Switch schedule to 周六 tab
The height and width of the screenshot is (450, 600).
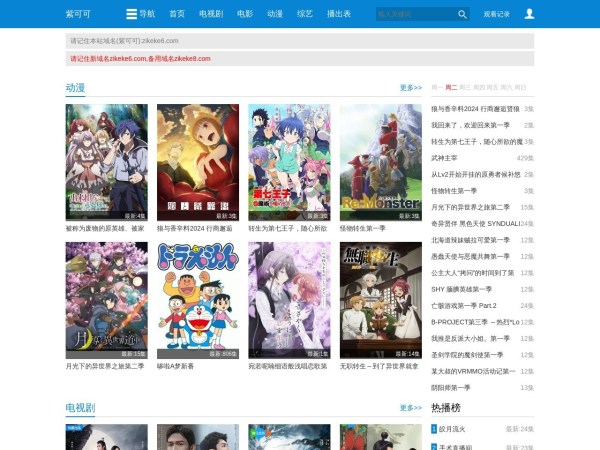coord(507,88)
